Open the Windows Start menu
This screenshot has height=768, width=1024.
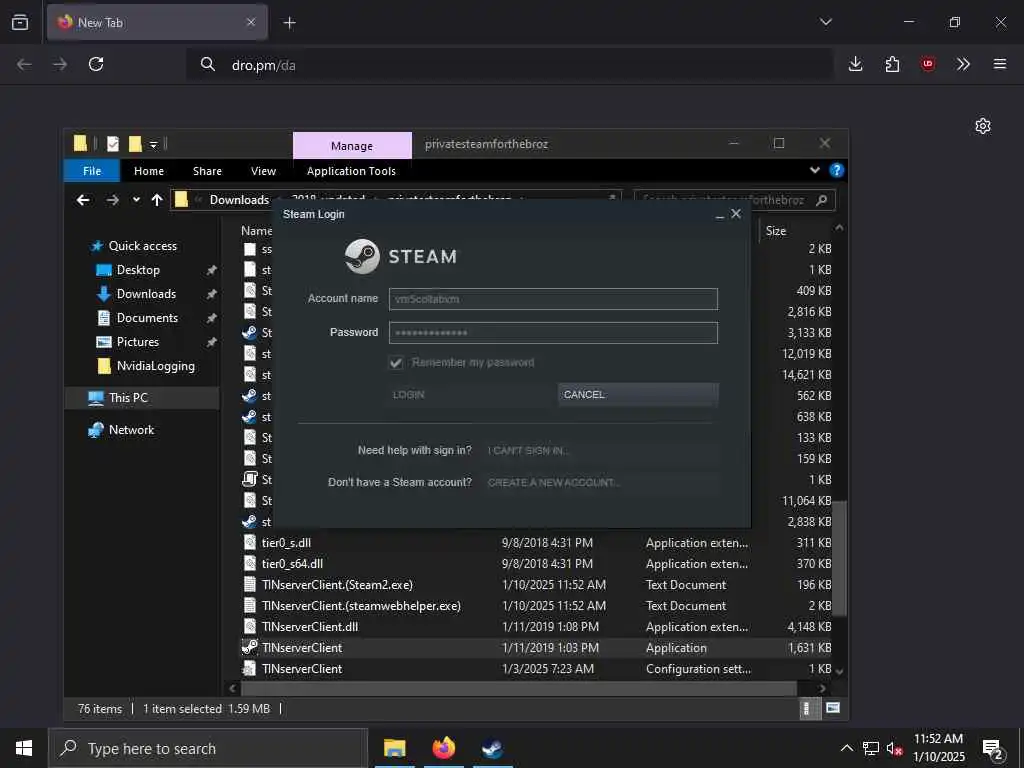pos(24,748)
